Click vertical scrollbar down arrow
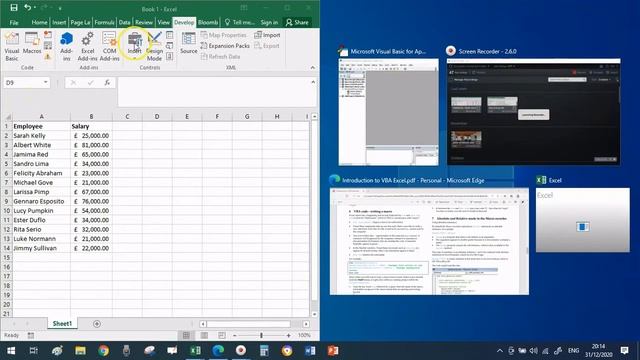 pyautogui.click(x=314, y=314)
